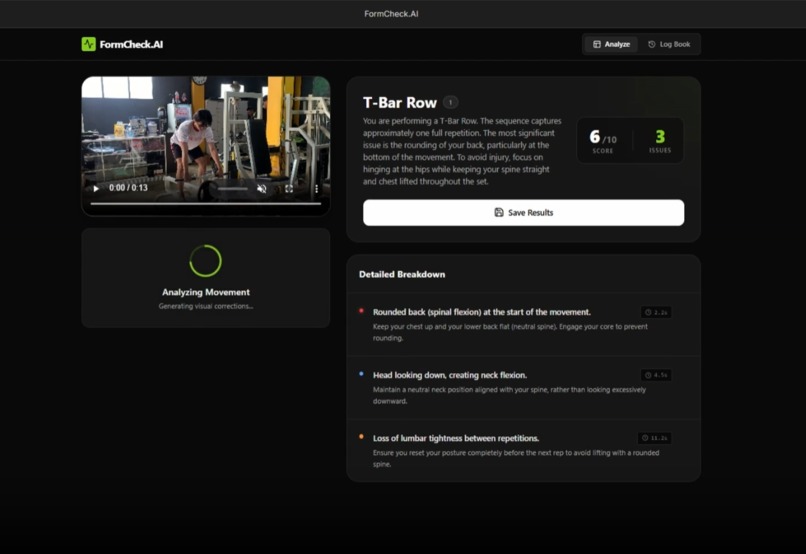
Task: Click the red severity dot of rounded back issue
Action: coord(361,311)
